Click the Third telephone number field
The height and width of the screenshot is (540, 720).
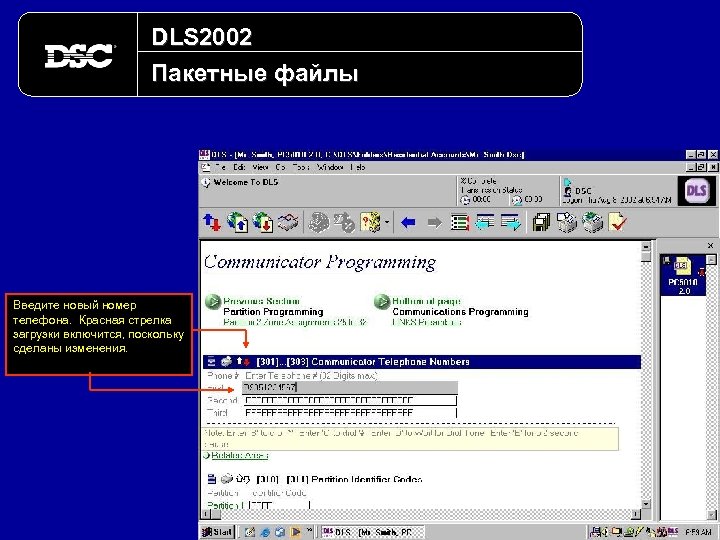point(350,413)
